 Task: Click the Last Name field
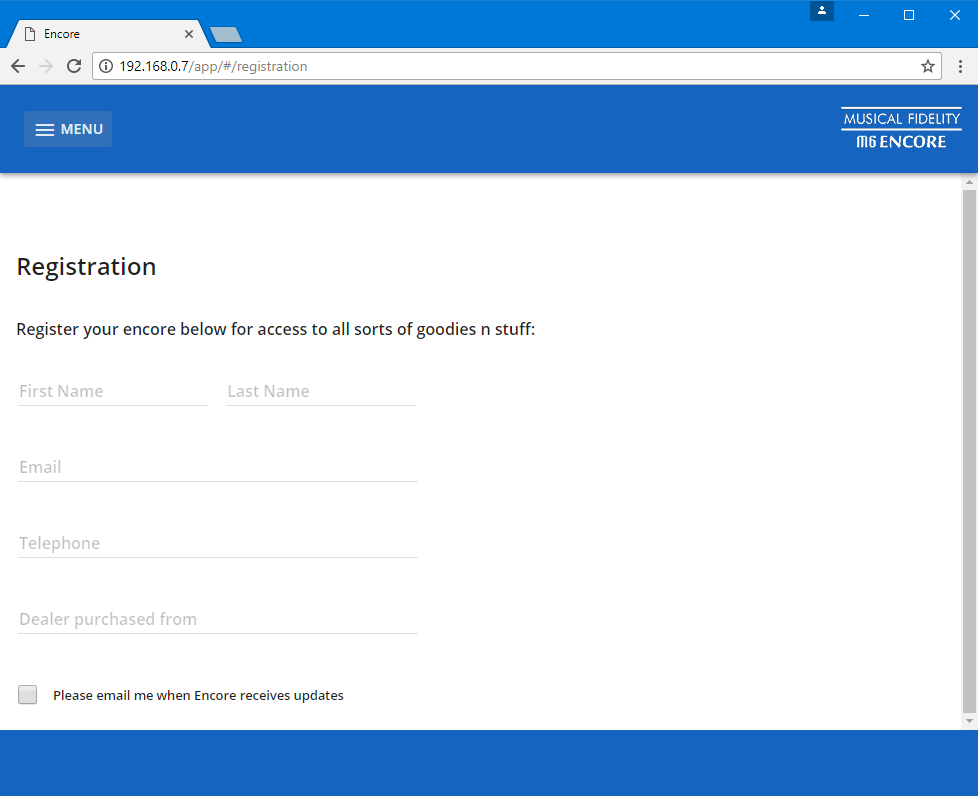[321, 391]
